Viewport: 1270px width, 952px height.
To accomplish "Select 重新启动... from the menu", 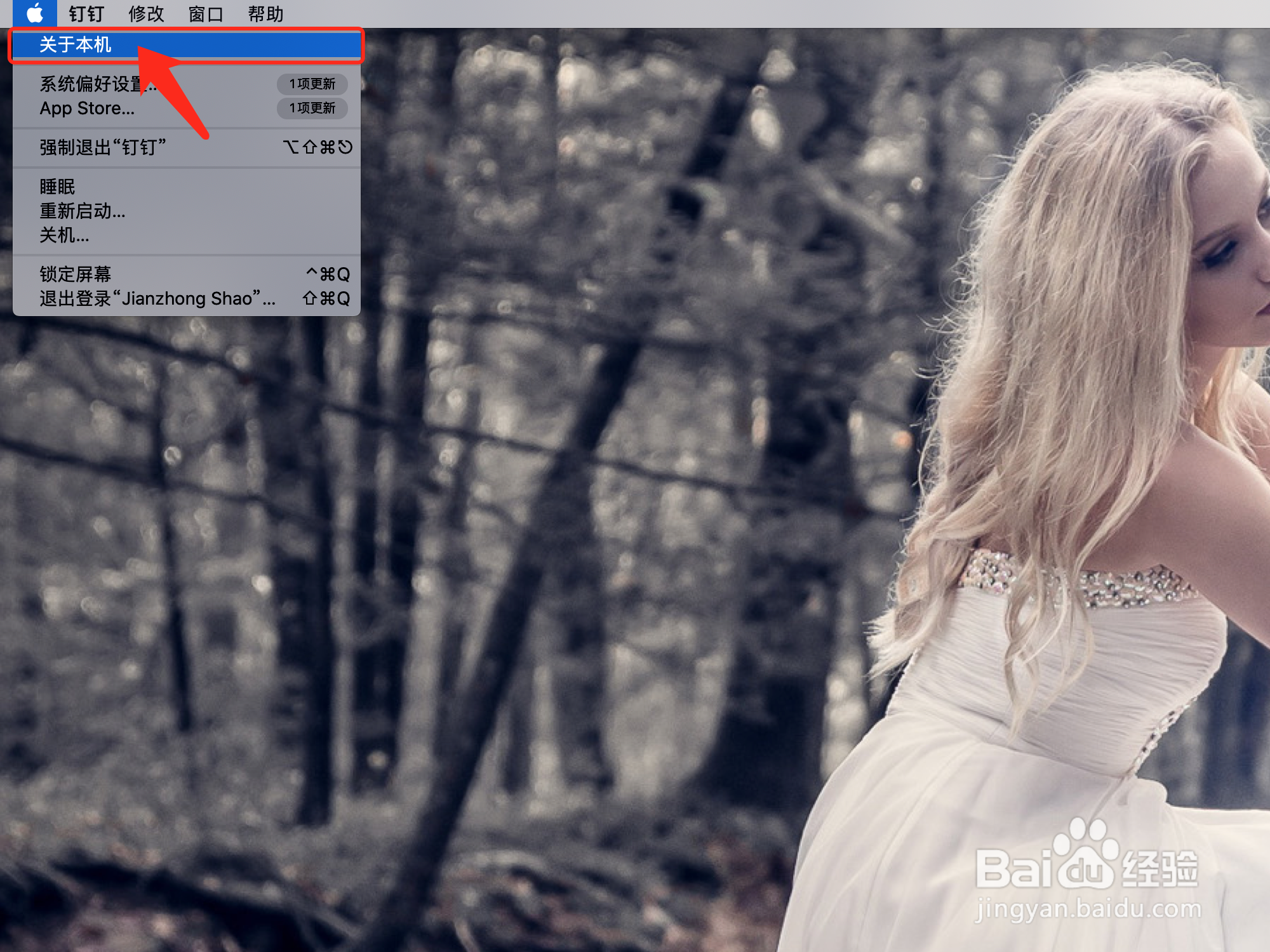I will [83, 211].
